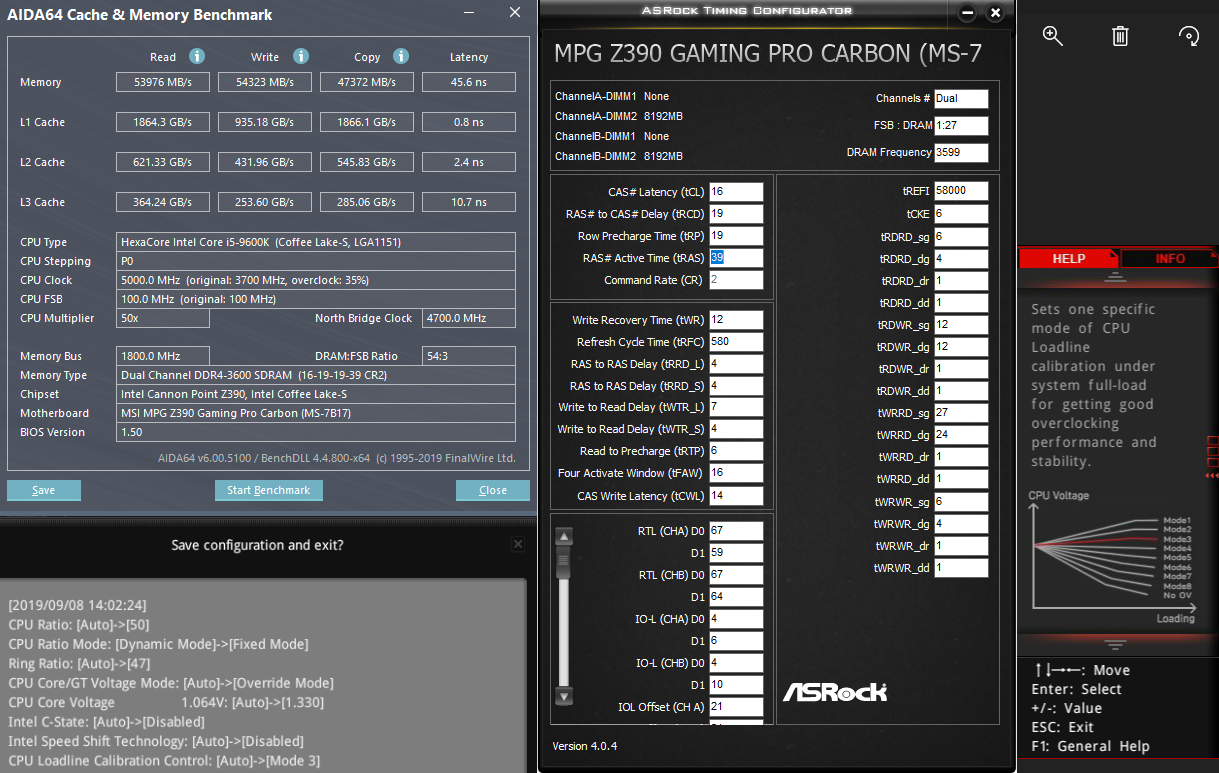
Task: Click the Save button in AIDA64
Action: (x=44, y=490)
